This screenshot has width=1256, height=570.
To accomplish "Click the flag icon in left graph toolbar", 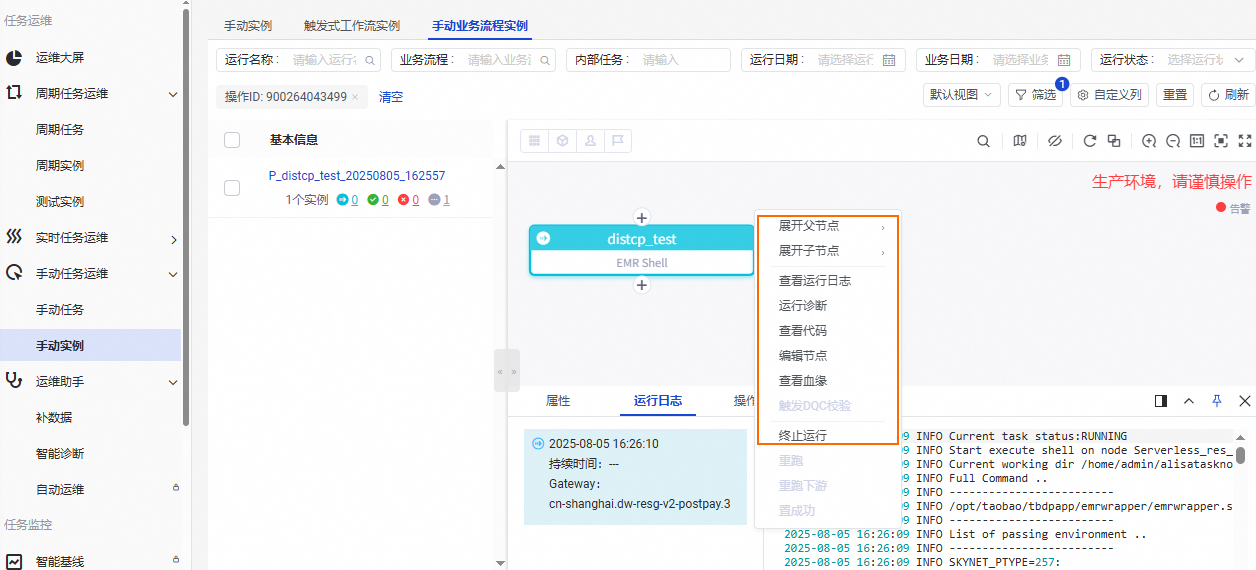I will click(x=618, y=141).
